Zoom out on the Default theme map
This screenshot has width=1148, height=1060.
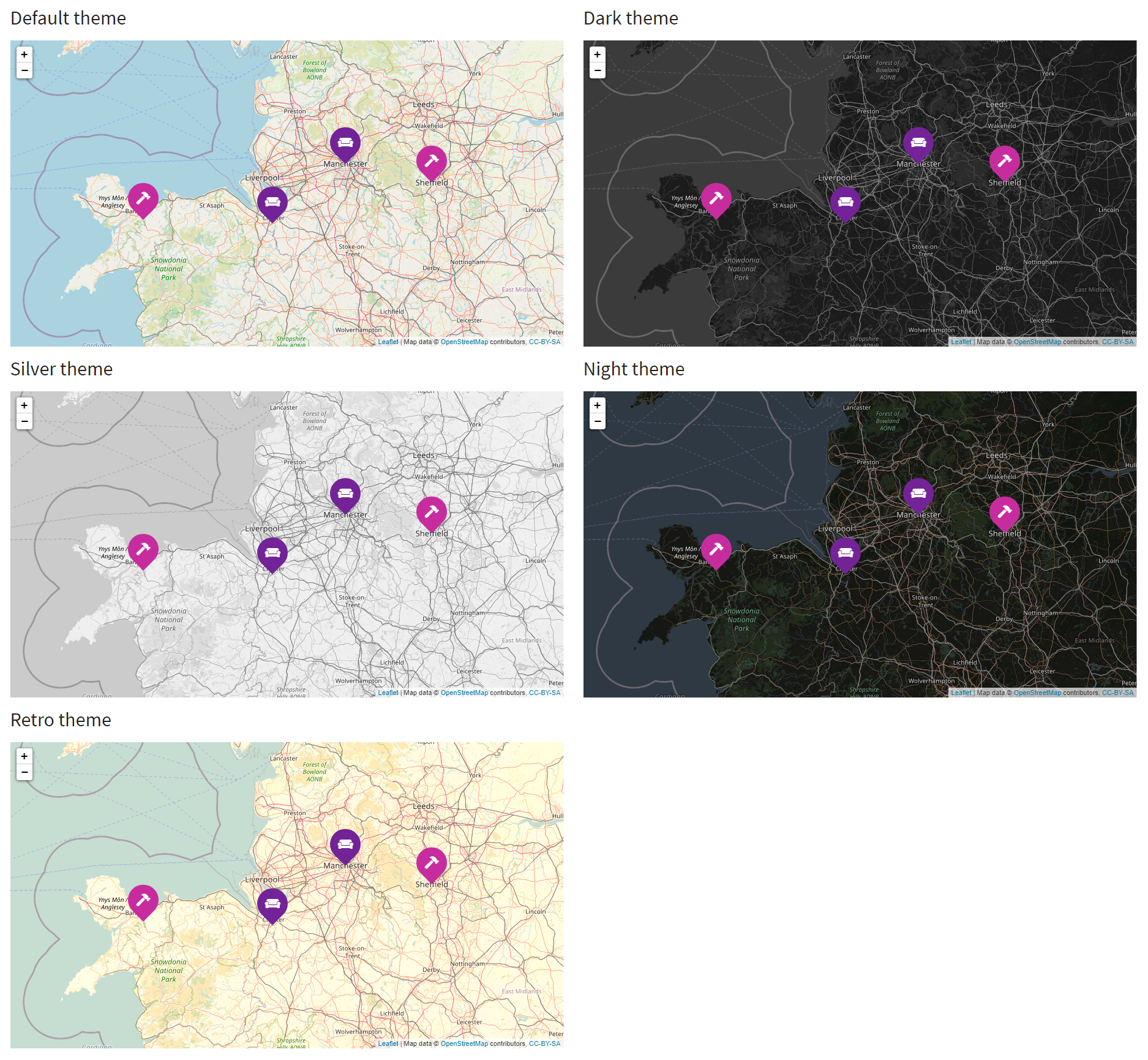point(24,70)
